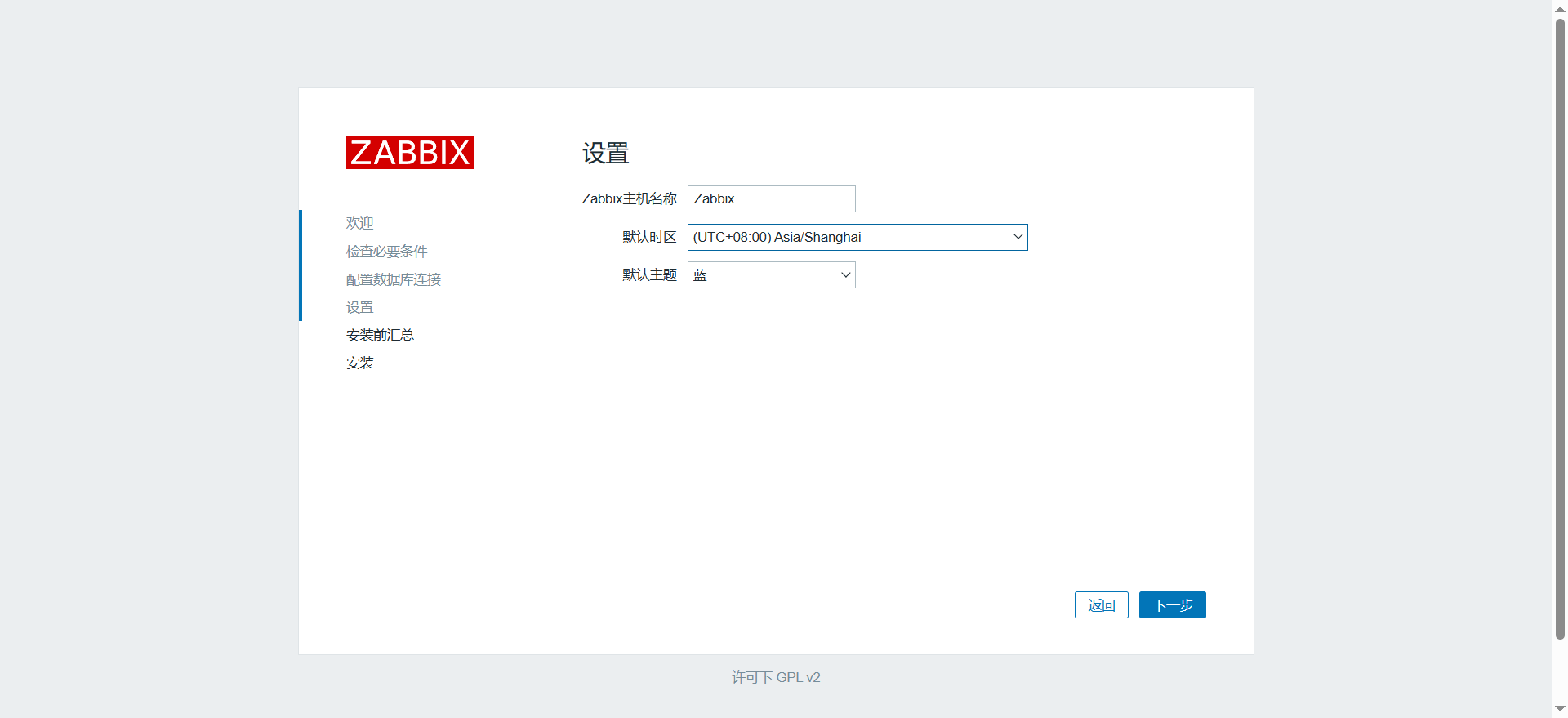
Task: Click the scrollbar down arrow
Action: click(x=1560, y=709)
